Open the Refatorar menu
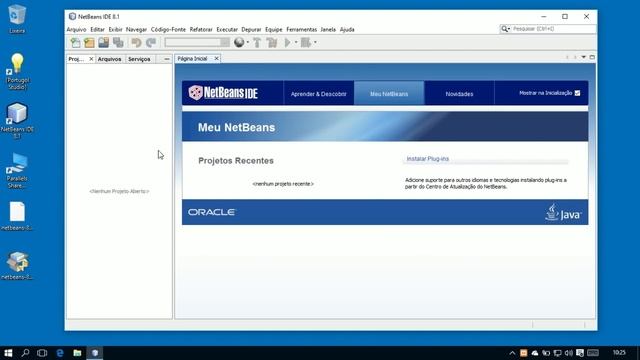The width and height of the screenshot is (640, 360). pos(201,29)
